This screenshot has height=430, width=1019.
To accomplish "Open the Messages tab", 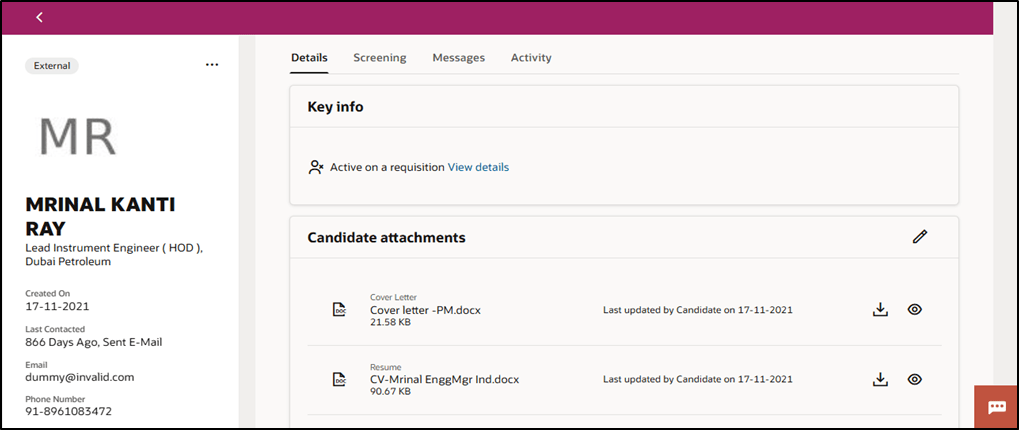I will click(x=458, y=58).
